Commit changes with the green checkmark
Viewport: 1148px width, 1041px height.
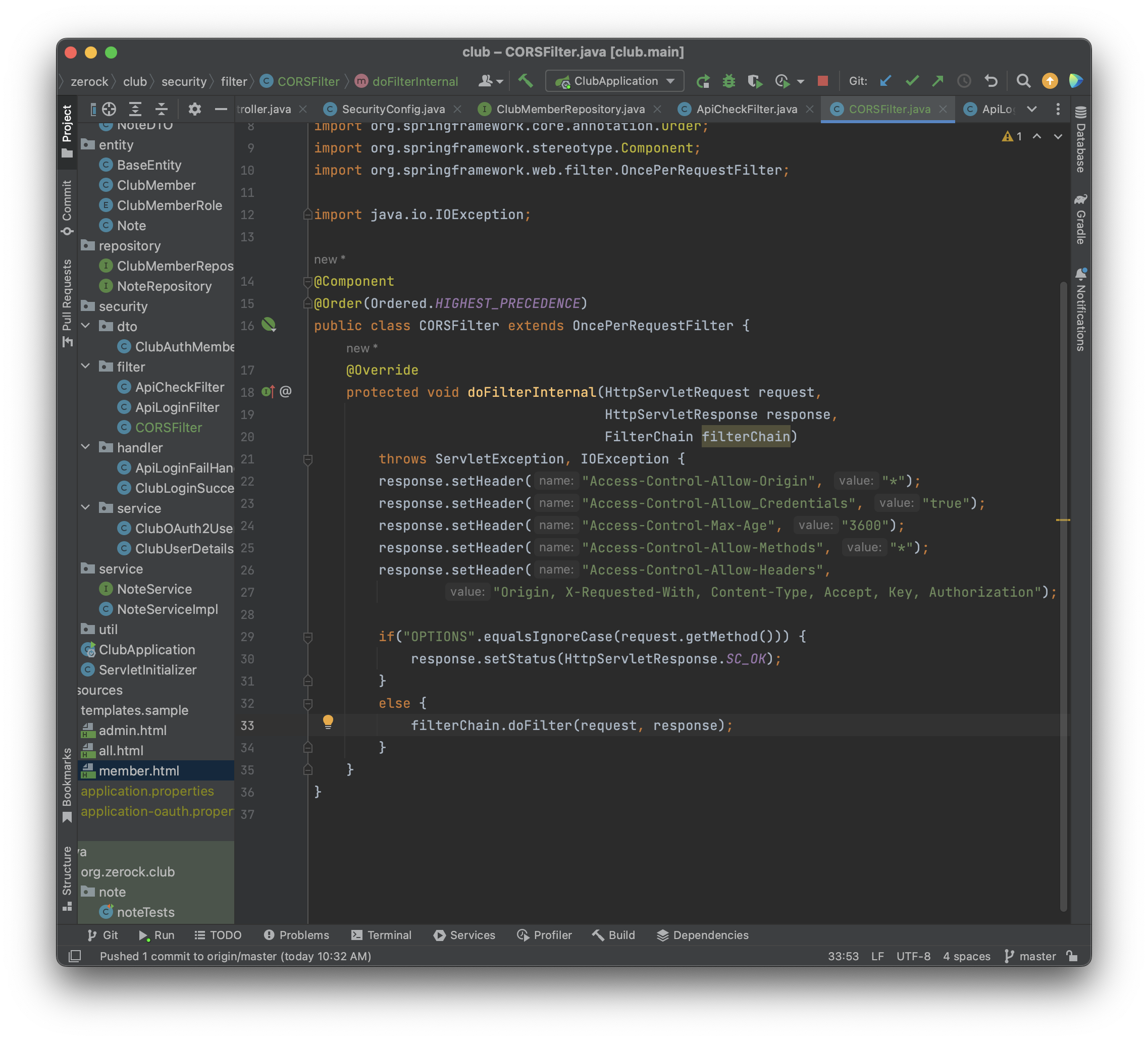912,81
